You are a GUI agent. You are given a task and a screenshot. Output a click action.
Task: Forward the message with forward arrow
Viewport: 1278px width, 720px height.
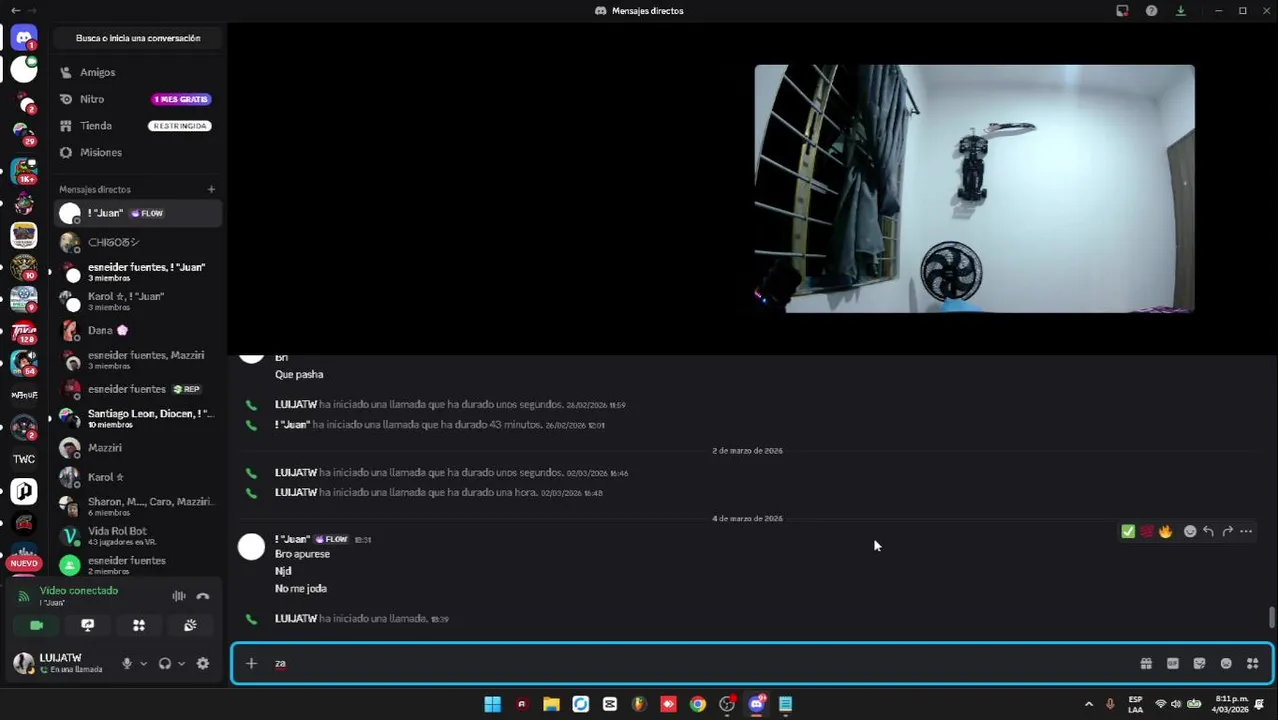[x=1227, y=531]
